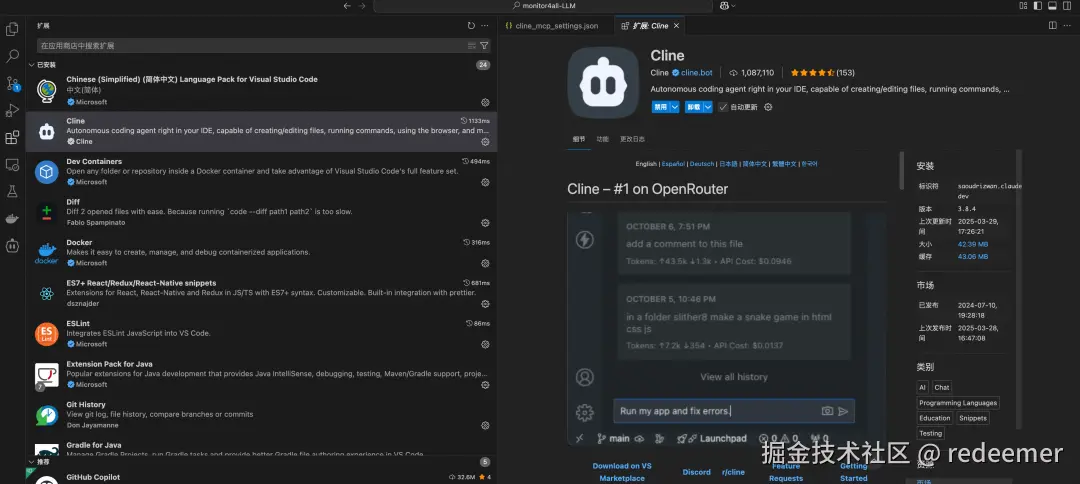Open manage gear for ESLint extension
The width and height of the screenshot is (1080, 484).
[x=485, y=344]
